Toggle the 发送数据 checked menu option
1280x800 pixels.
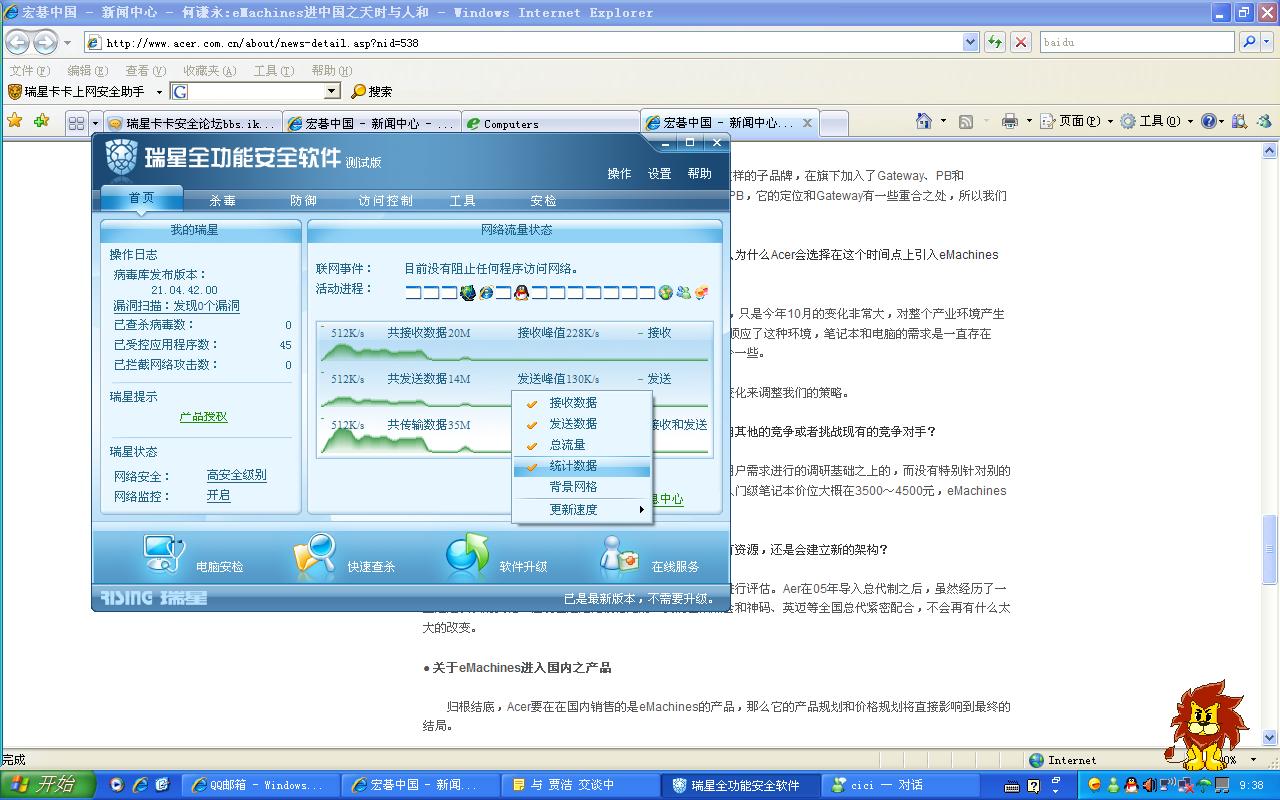tap(582, 423)
